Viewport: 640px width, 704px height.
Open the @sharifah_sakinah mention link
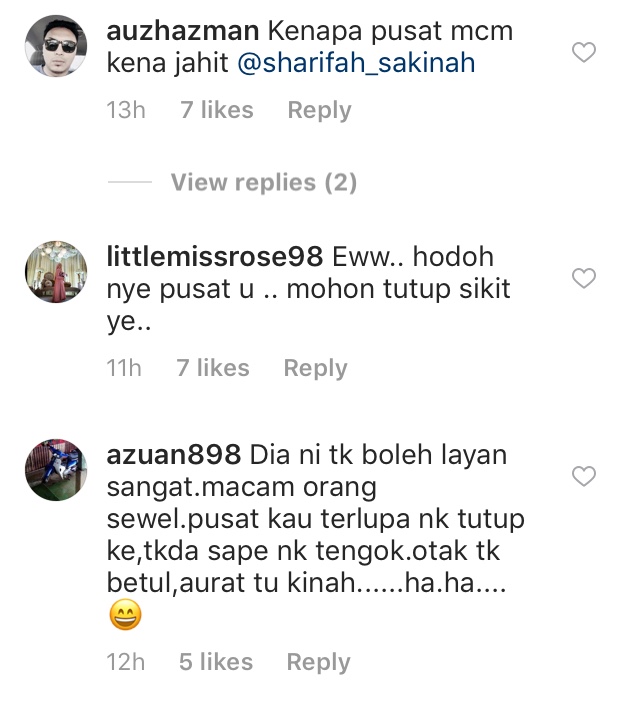click(356, 62)
